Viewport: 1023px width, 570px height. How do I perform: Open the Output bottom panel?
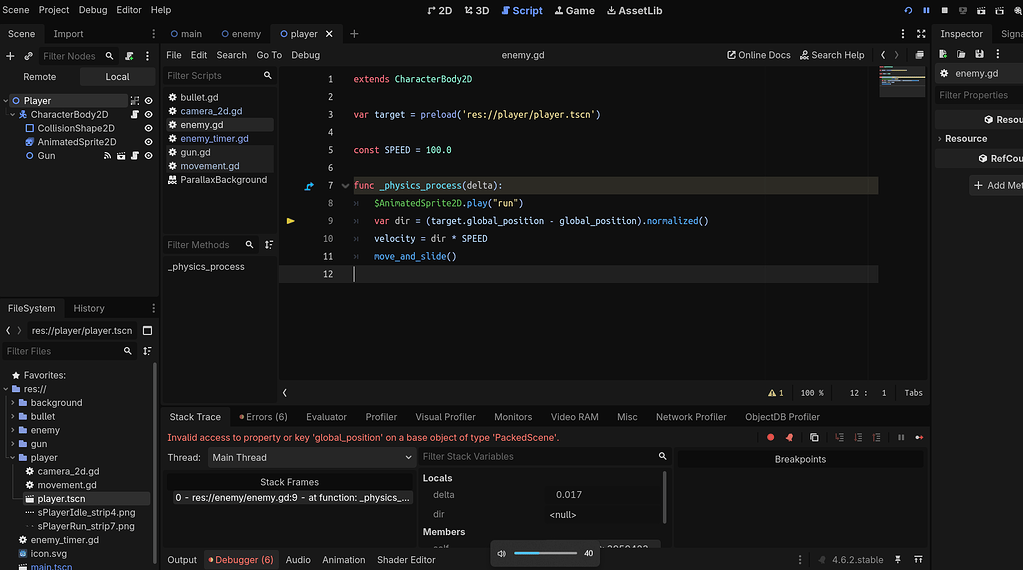click(x=181, y=560)
